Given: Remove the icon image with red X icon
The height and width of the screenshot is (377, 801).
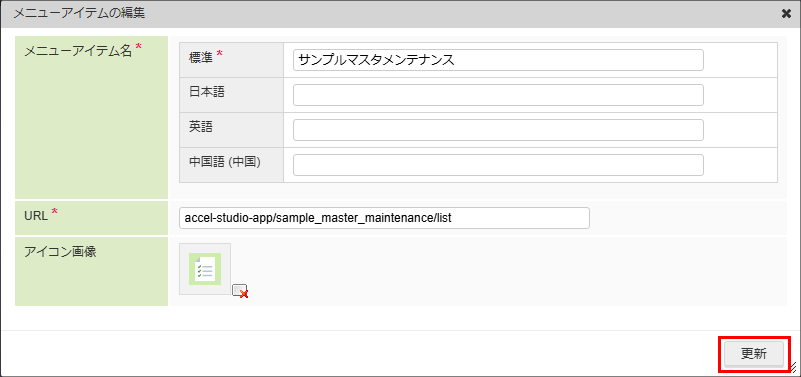Looking at the screenshot, I should (x=240, y=291).
